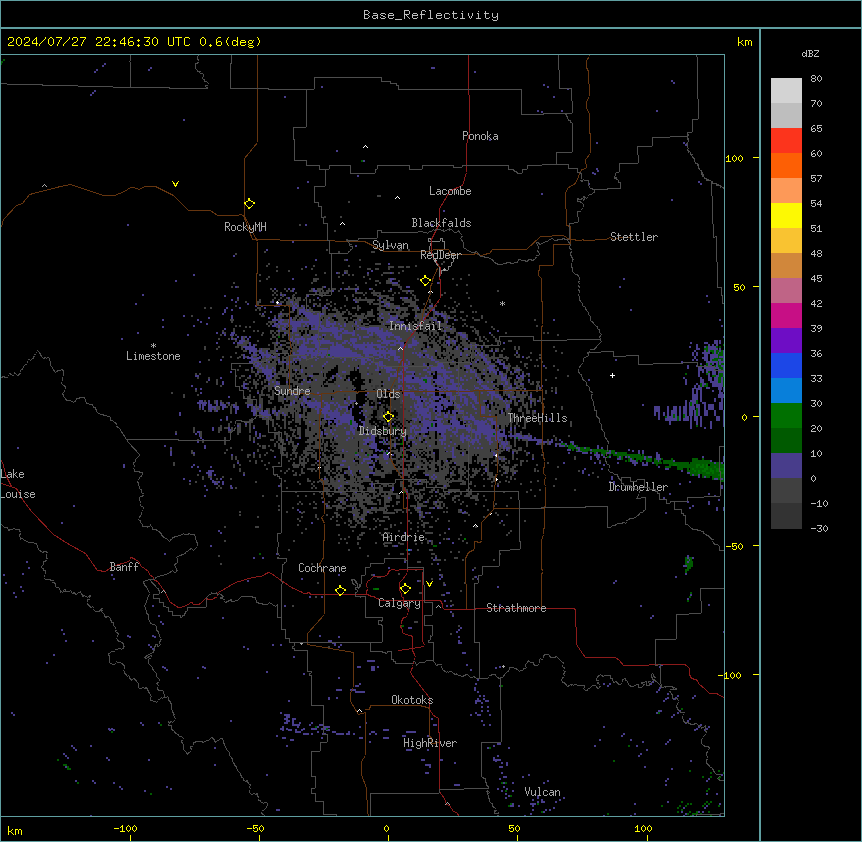862x842 pixels.
Task: Click the Base_Reflectivity title text
Action: click(x=431, y=15)
